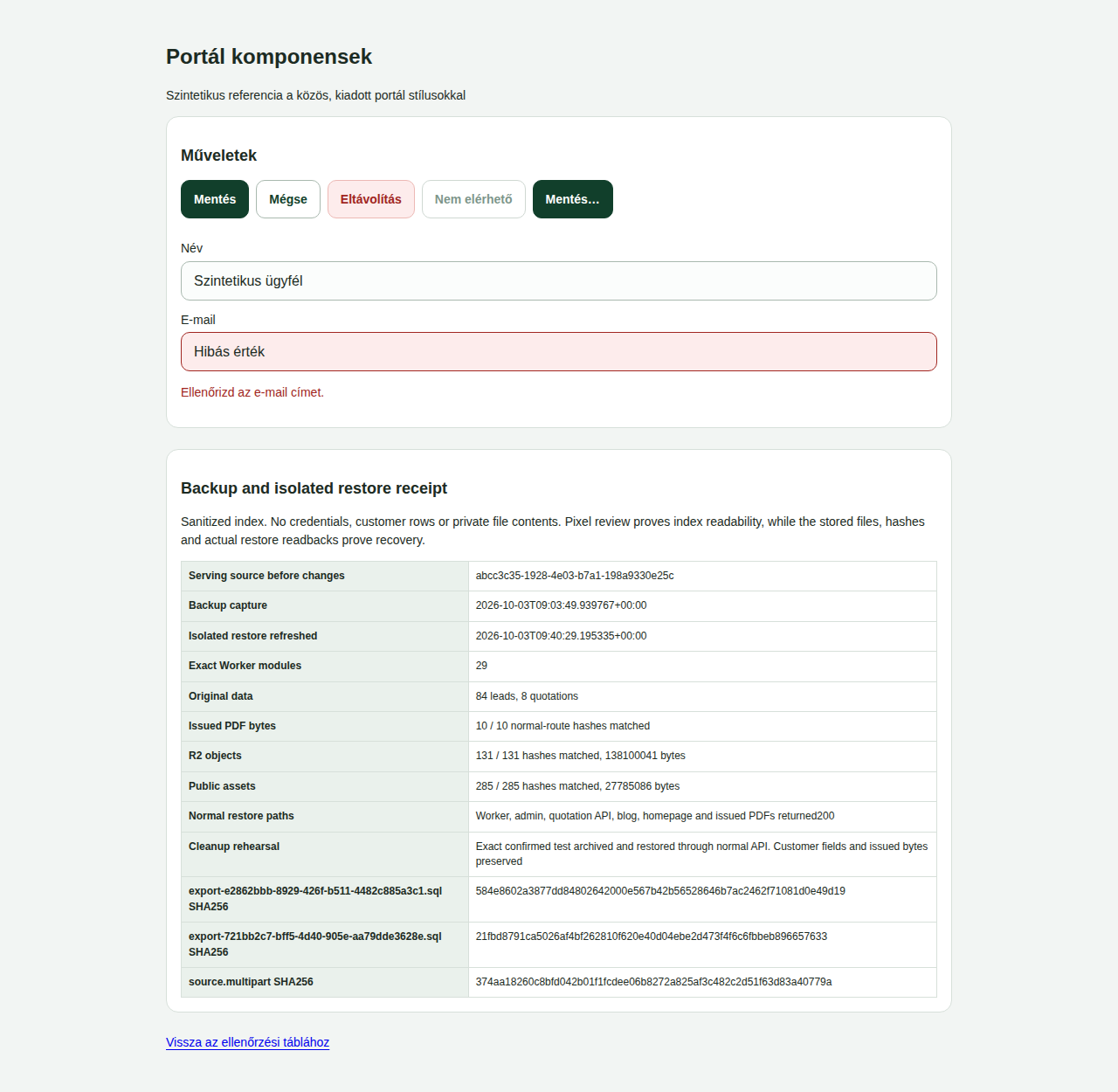Select the Portál komponensek heading

pyautogui.click(x=269, y=57)
